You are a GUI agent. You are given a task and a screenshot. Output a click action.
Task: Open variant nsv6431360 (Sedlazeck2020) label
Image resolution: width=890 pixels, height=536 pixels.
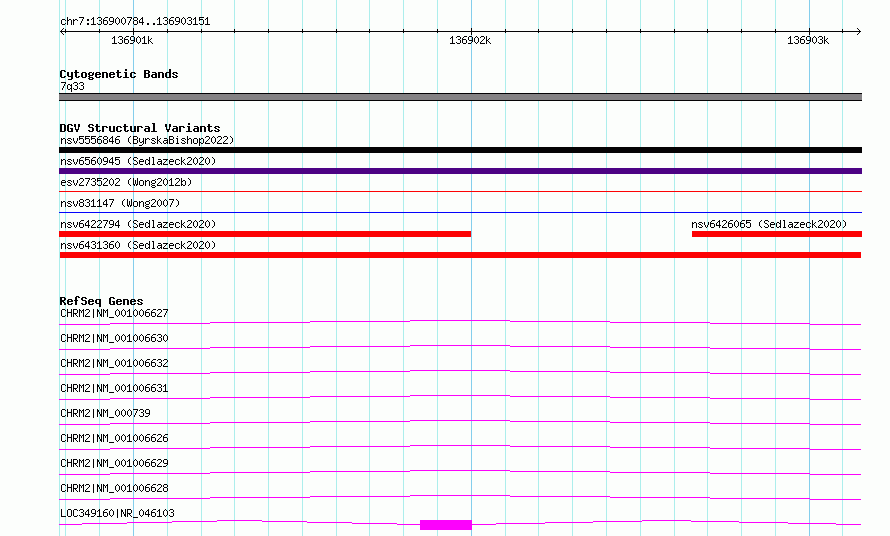click(138, 245)
